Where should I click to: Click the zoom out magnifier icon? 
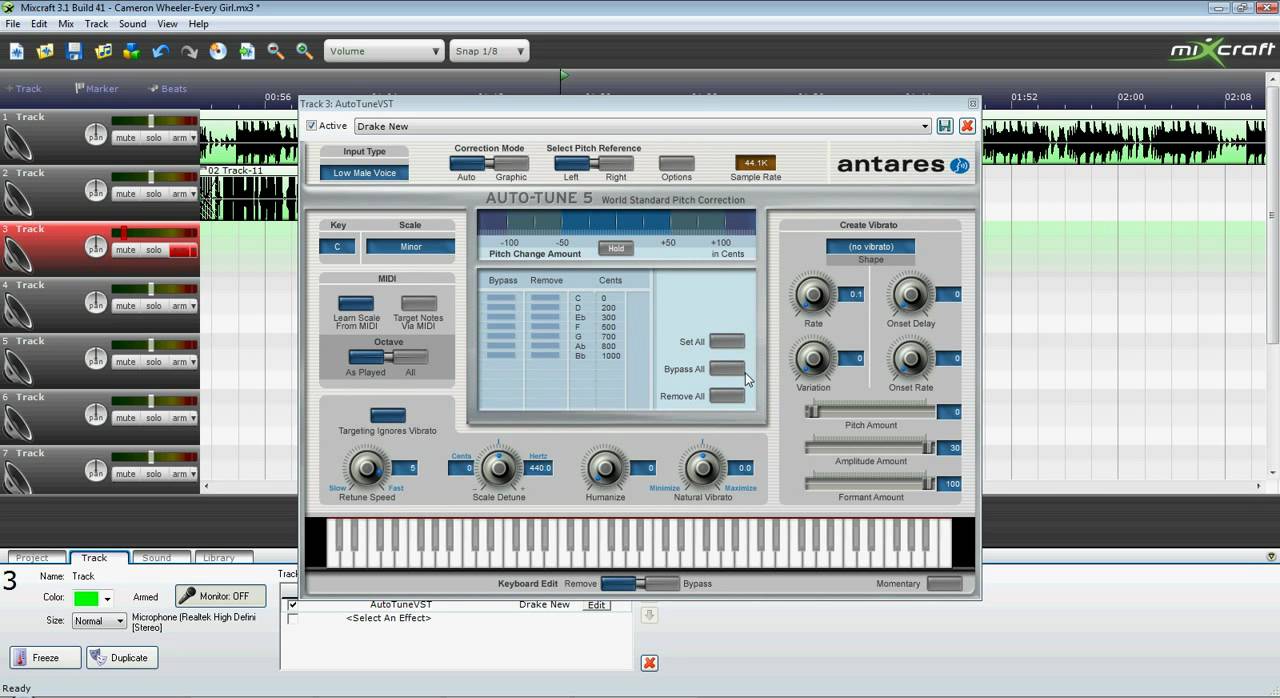tap(275, 51)
